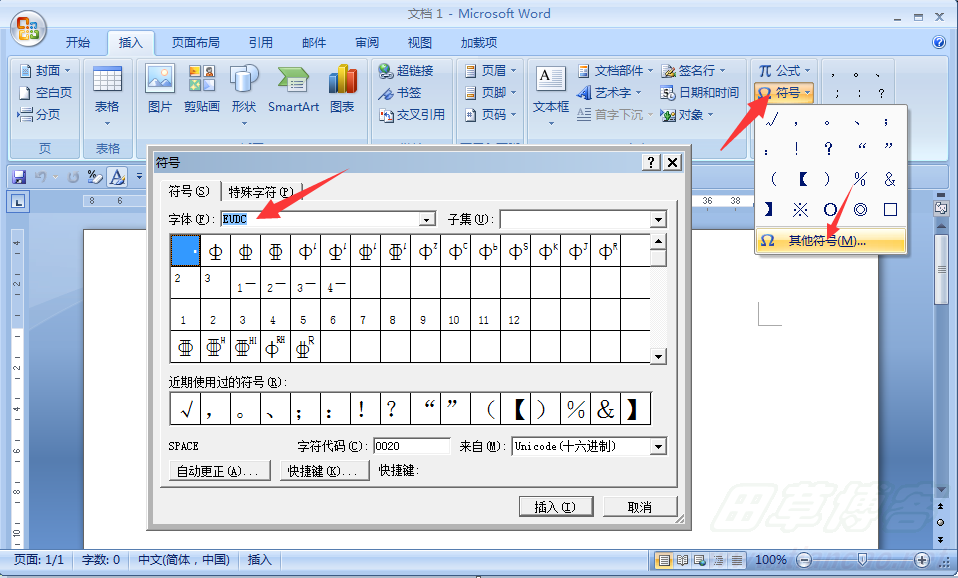Expand the footer (页脚) dropdown

coord(513,93)
